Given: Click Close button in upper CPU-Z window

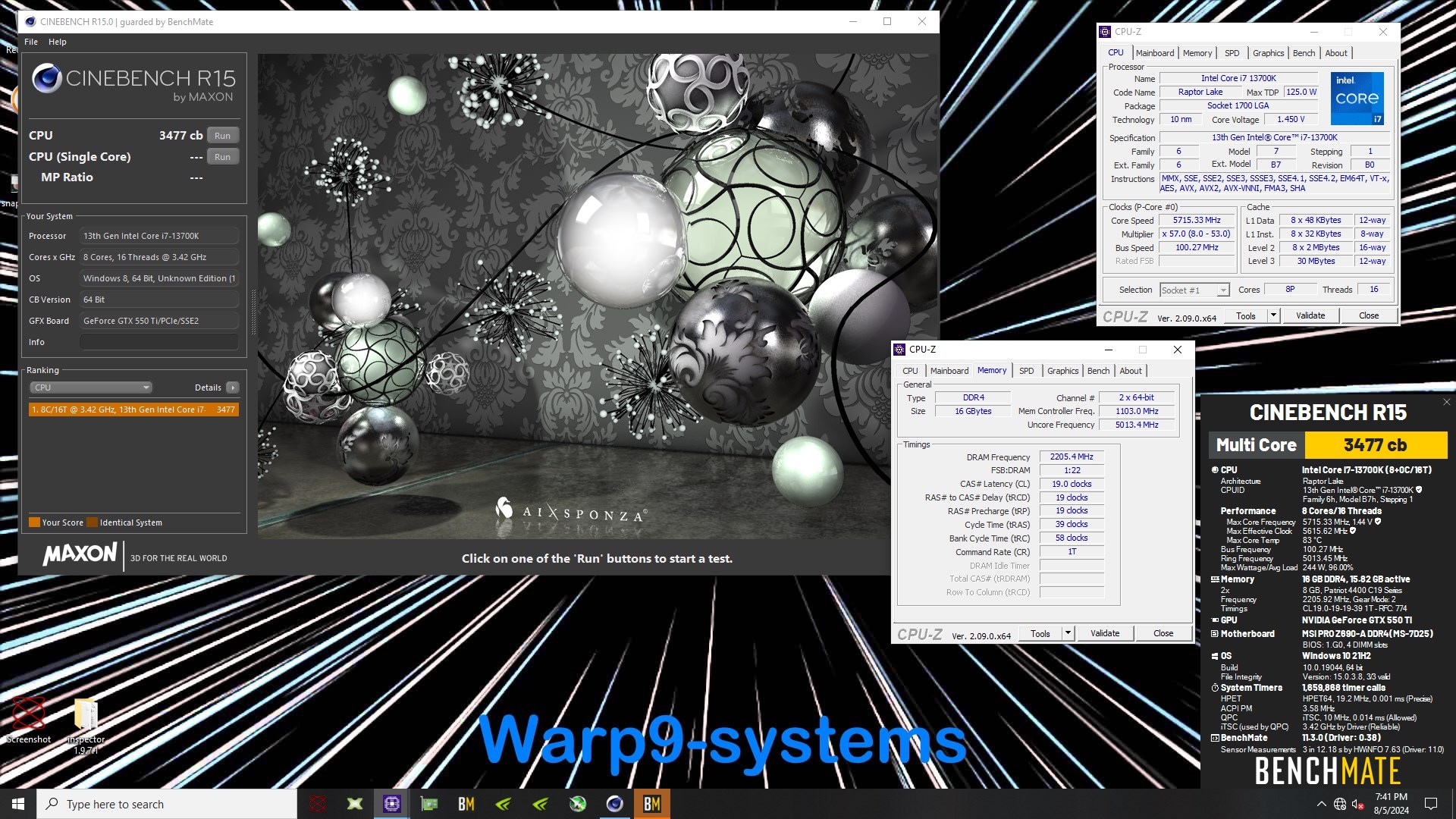Looking at the screenshot, I should (1369, 315).
